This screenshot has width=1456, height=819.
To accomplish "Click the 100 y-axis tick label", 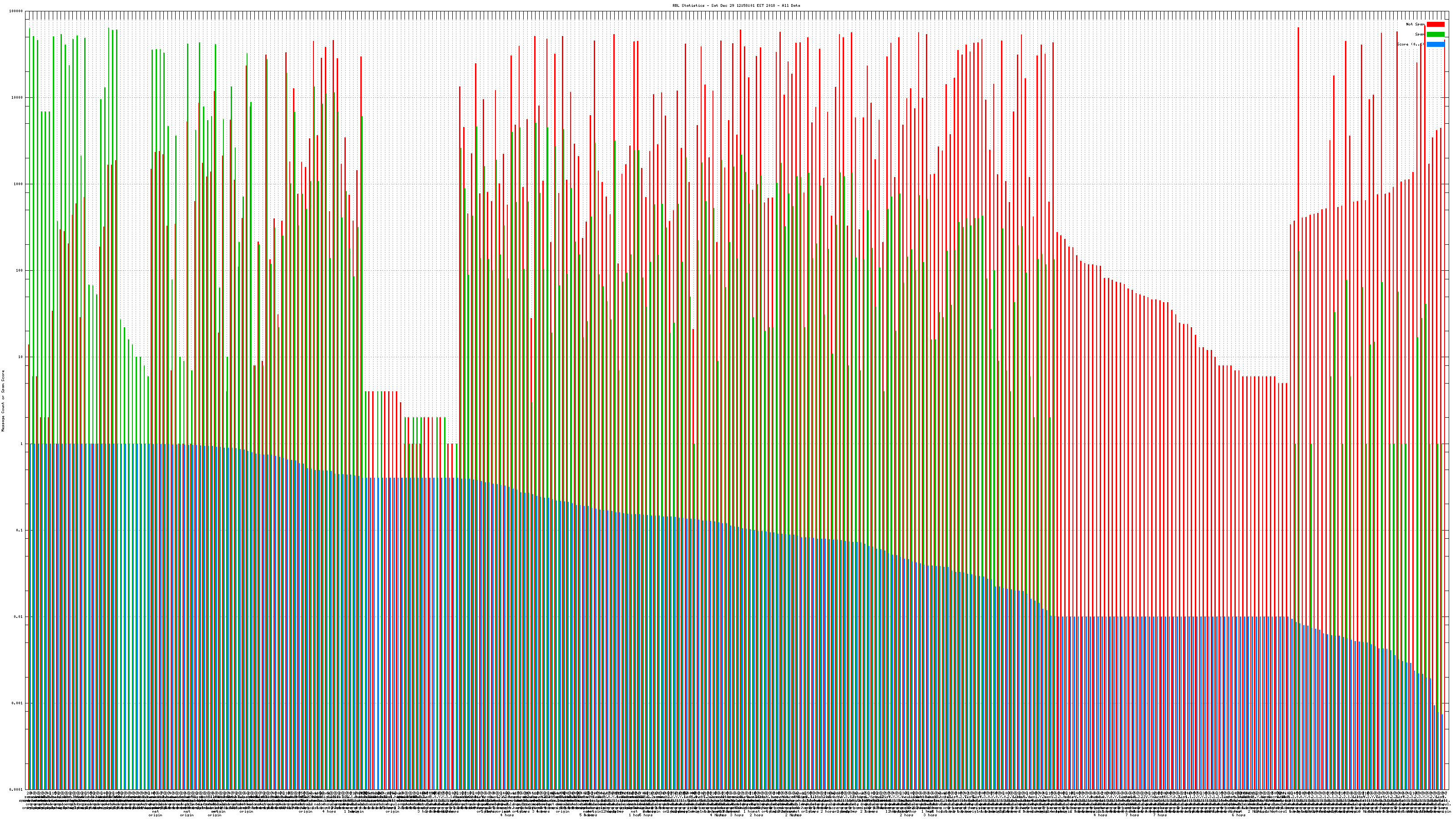I will (20, 270).
